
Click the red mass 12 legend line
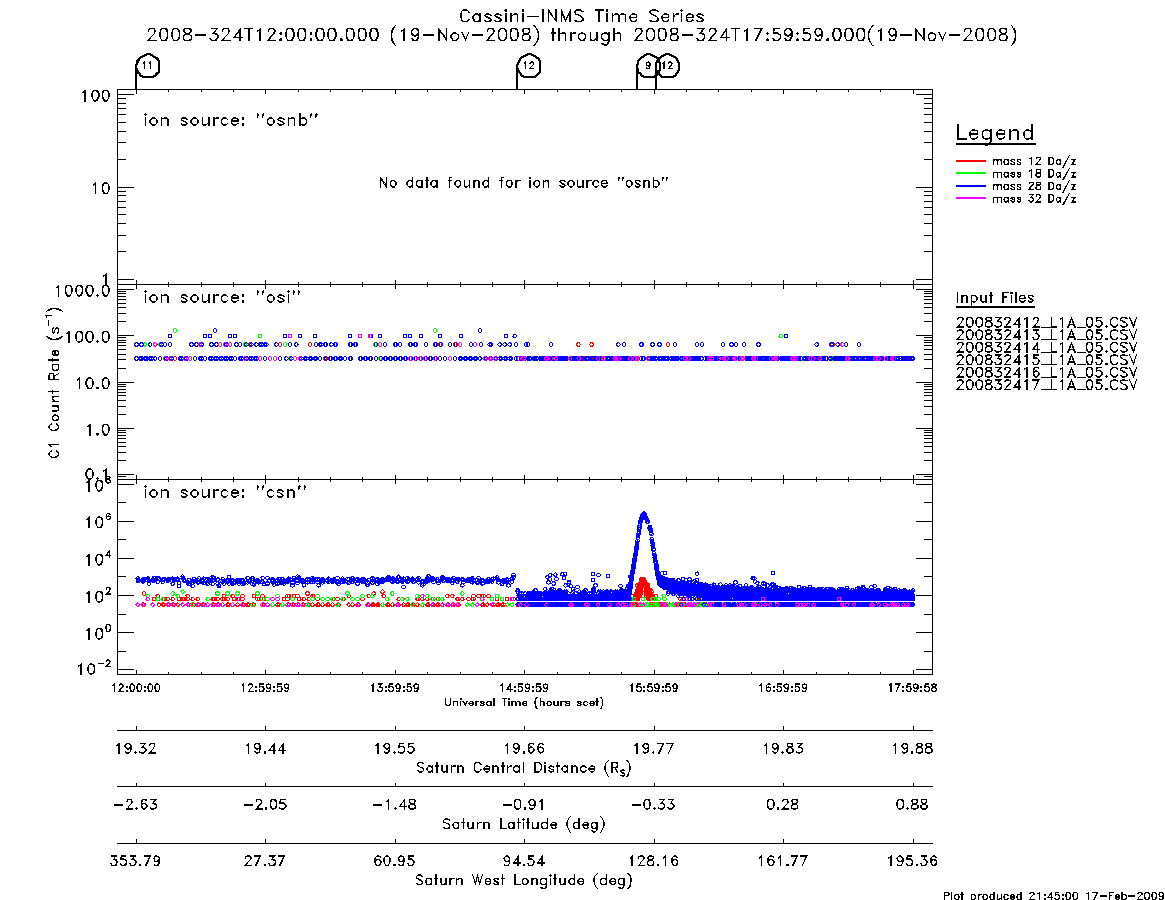(970, 161)
